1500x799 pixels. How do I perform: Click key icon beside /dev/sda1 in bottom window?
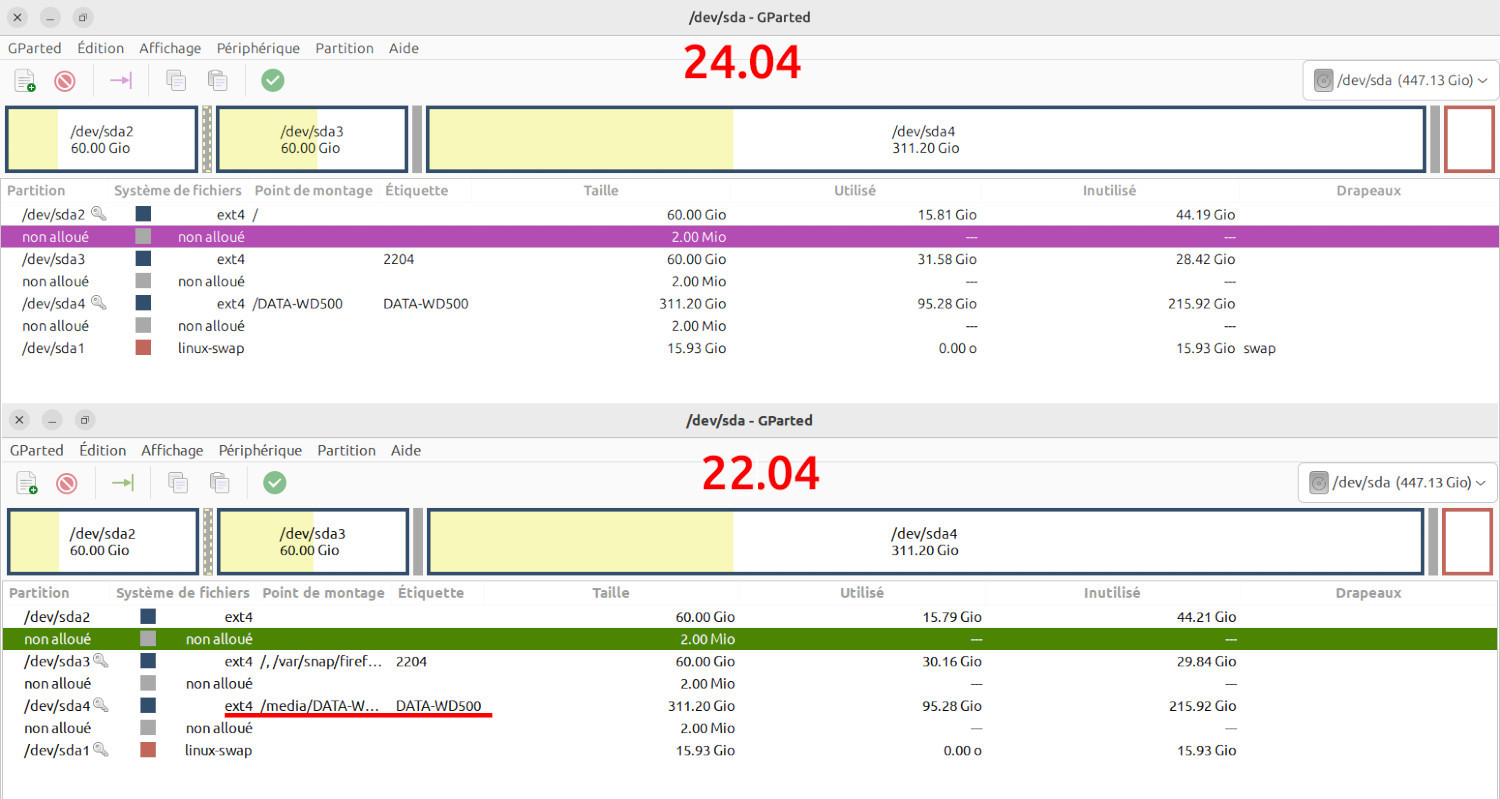coord(101,749)
